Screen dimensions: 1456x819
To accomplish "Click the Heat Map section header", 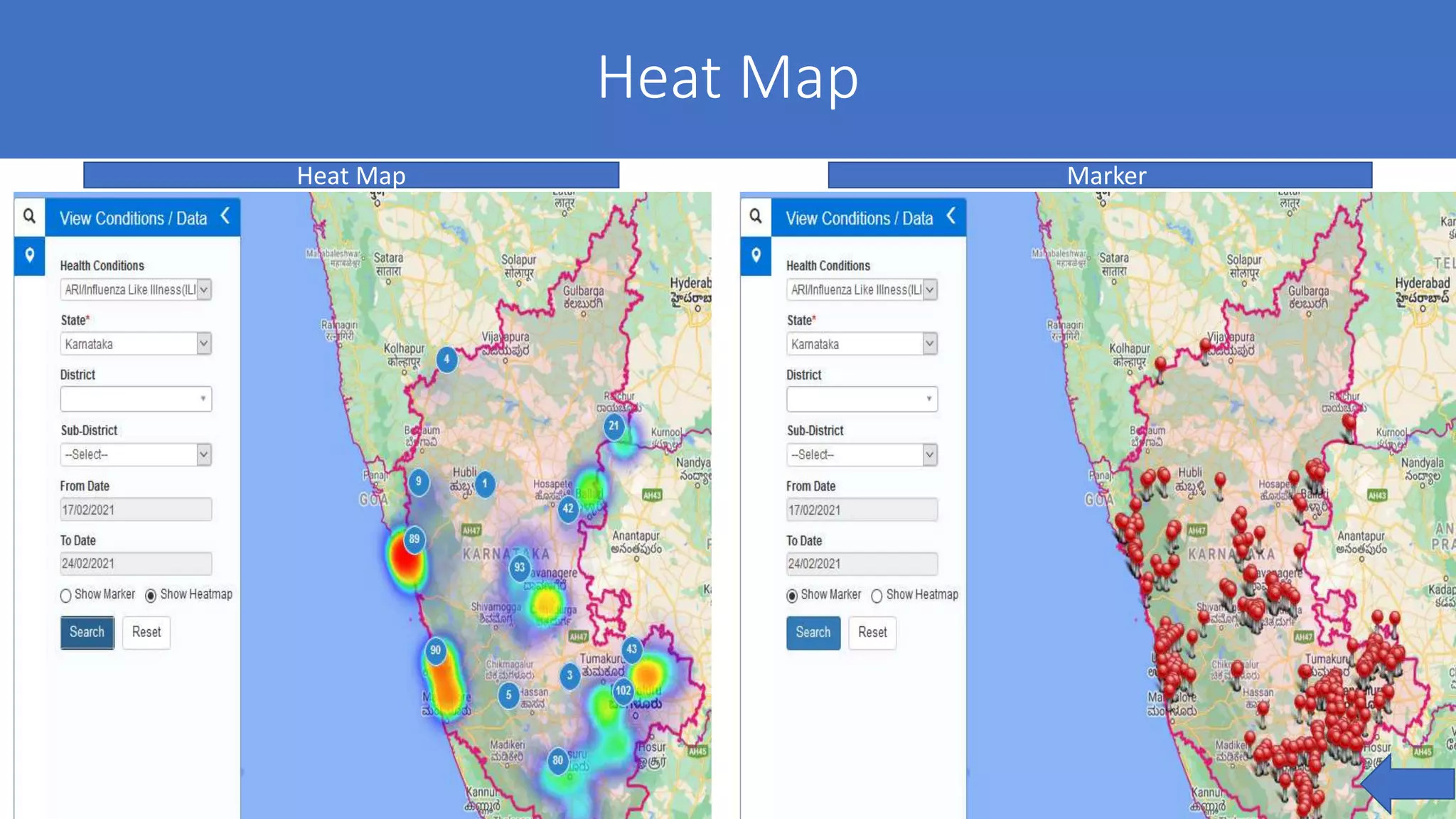I will 351,176.
